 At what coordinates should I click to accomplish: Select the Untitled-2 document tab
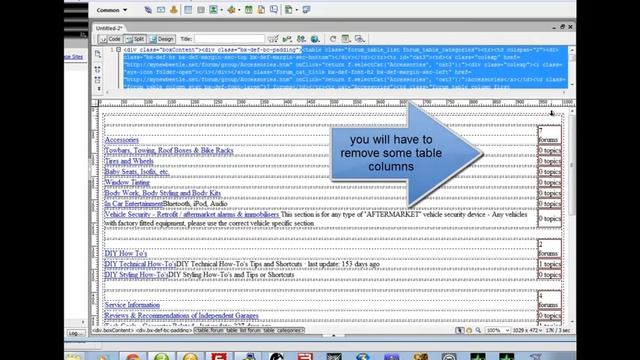(x=109, y=28)
